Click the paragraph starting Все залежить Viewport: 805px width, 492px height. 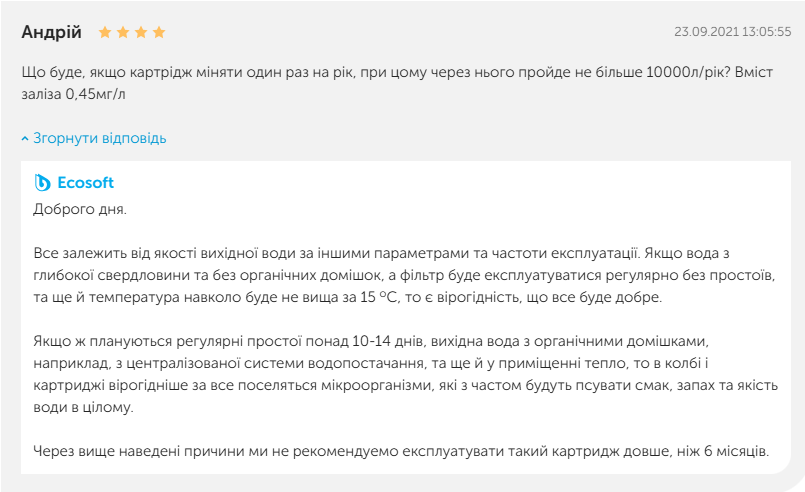coord(405,275)
